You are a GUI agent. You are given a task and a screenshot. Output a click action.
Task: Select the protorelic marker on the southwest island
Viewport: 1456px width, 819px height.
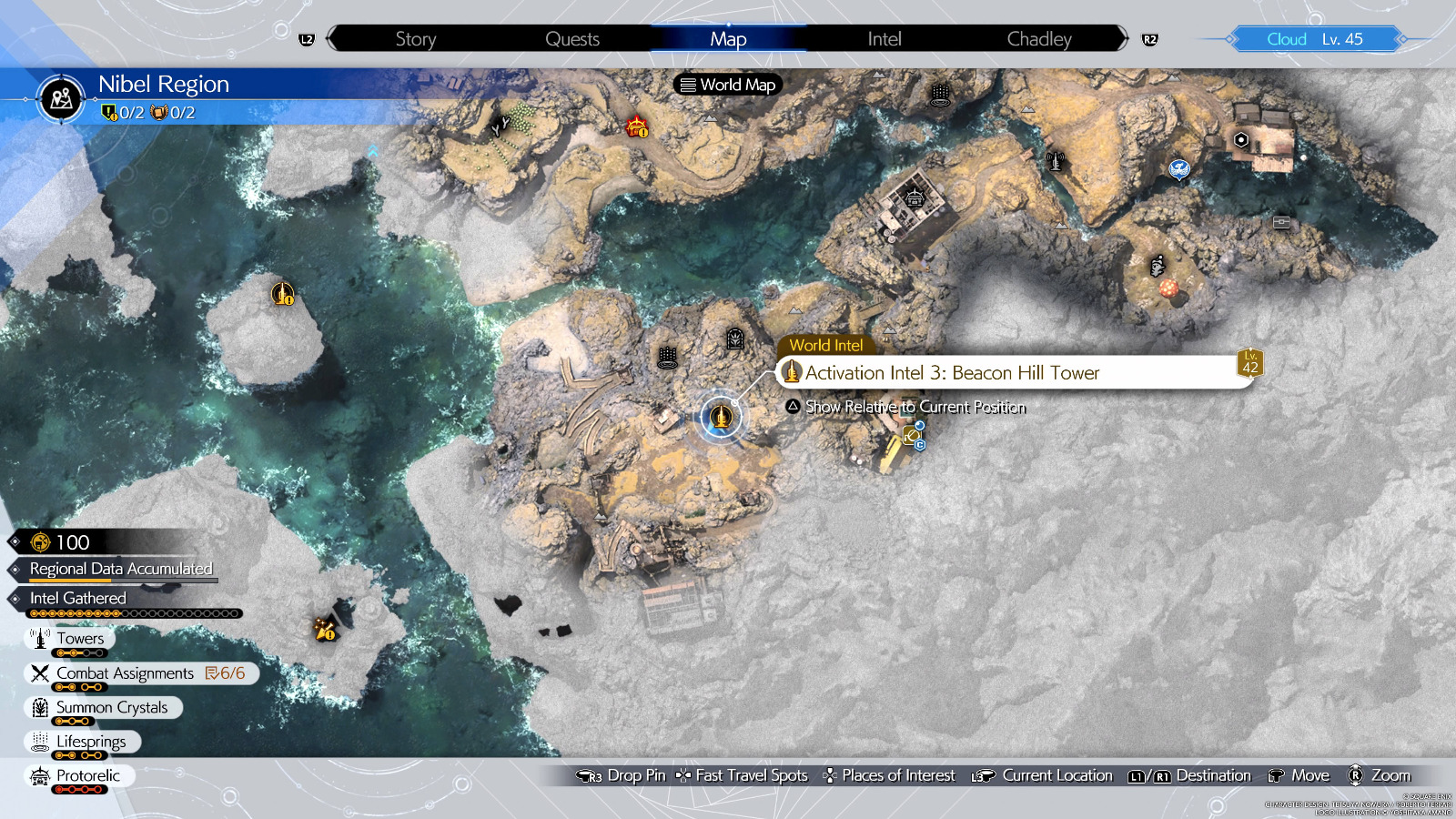325,629
